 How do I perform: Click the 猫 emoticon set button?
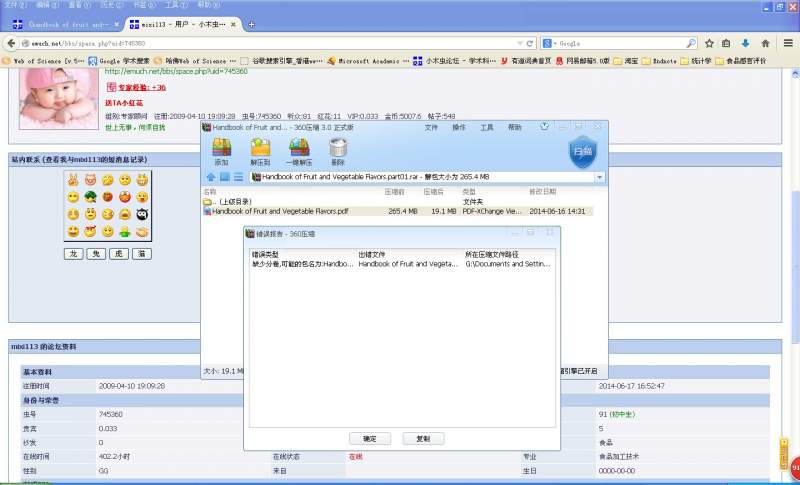pos(141,254)
